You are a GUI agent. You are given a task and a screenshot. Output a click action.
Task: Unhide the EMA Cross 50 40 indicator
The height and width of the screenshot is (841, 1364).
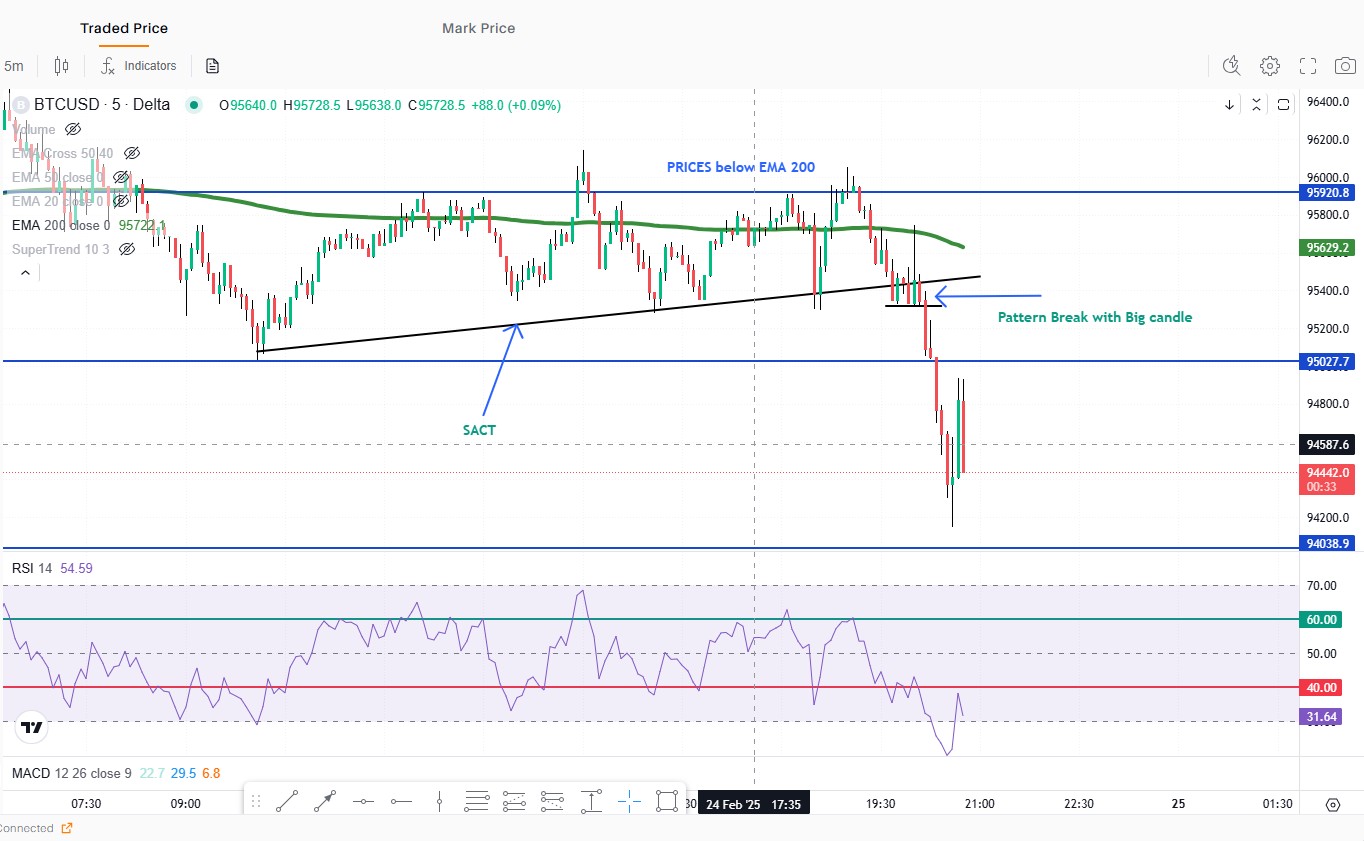131,153
